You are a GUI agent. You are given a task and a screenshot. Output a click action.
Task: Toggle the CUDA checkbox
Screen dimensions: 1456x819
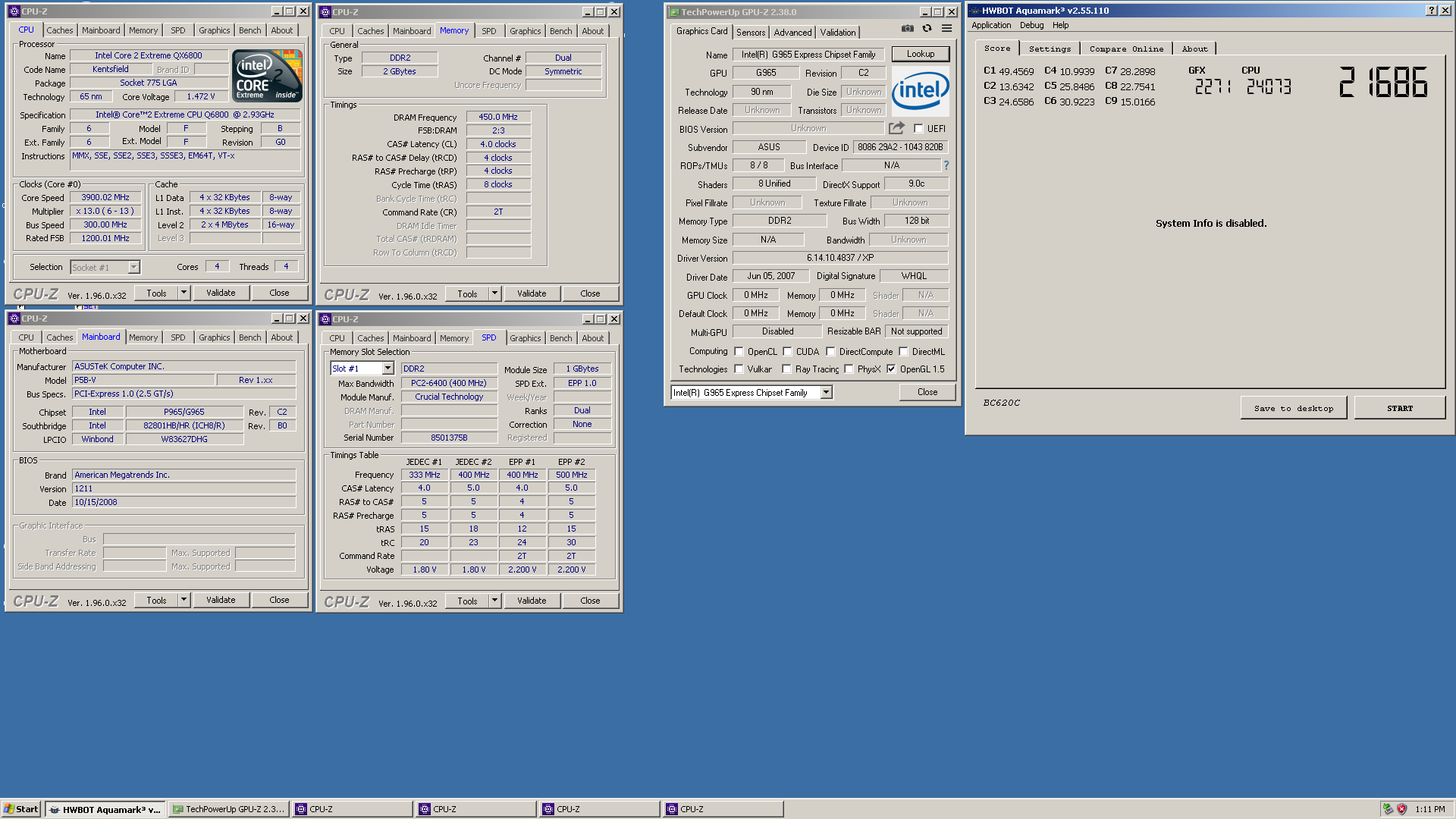(787, 352)
